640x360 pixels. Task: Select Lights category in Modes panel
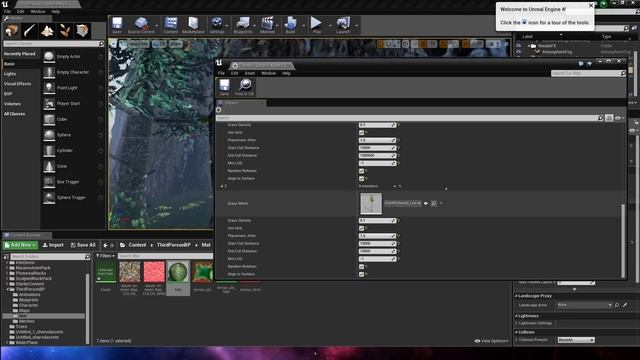(x=10, y=74)
